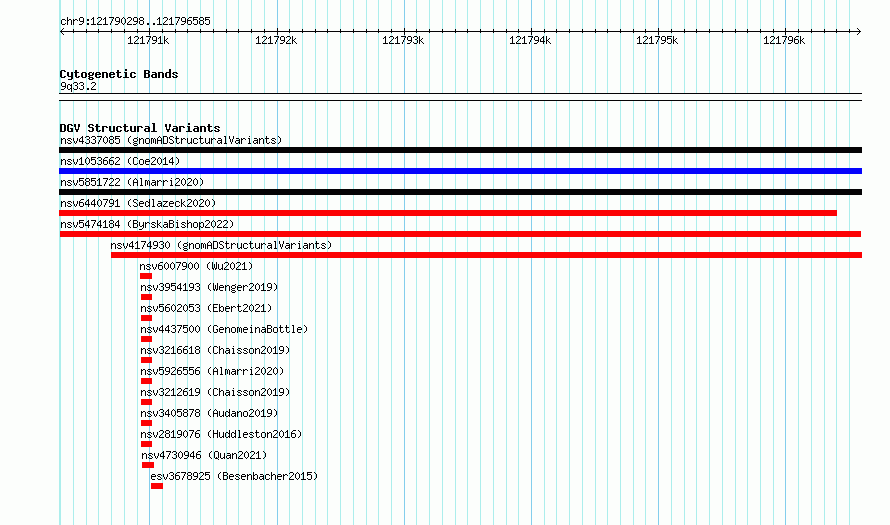The height and width of the screenshot is (525, 890).
Task: Click the nsv5474184 (ByrskaBishop2022) label
Action: tap(147, 224)
